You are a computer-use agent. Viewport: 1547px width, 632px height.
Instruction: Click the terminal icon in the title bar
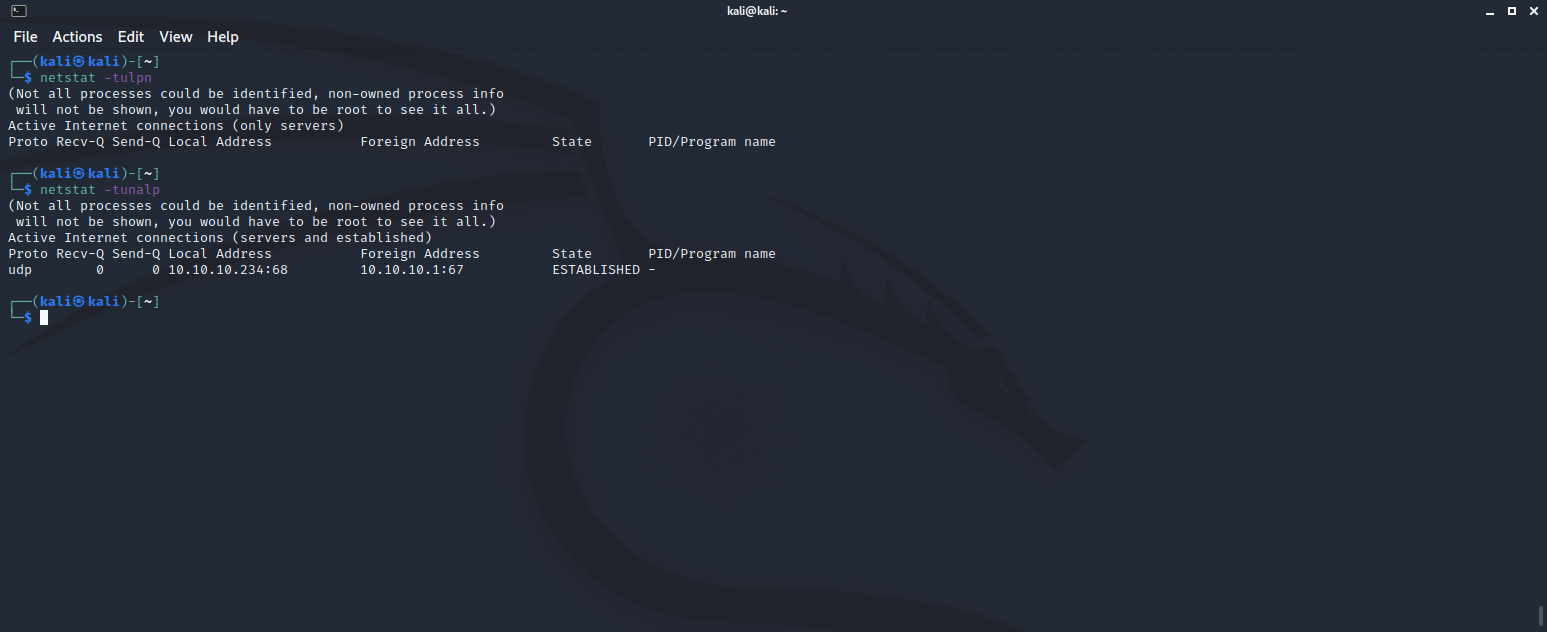[19, 10]
